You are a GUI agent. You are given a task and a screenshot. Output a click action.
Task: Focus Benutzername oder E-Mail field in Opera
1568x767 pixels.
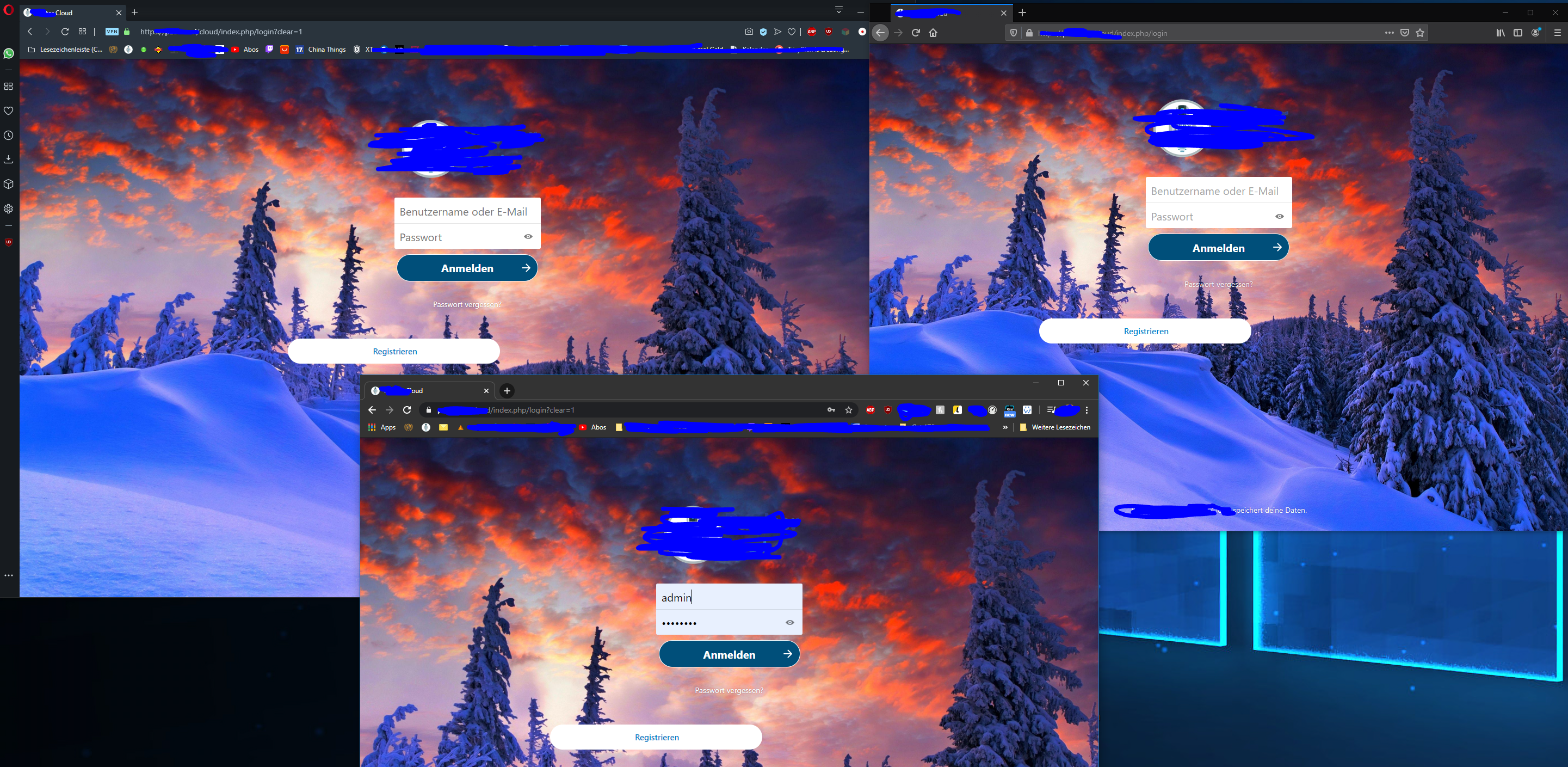(x=467, y=211)
